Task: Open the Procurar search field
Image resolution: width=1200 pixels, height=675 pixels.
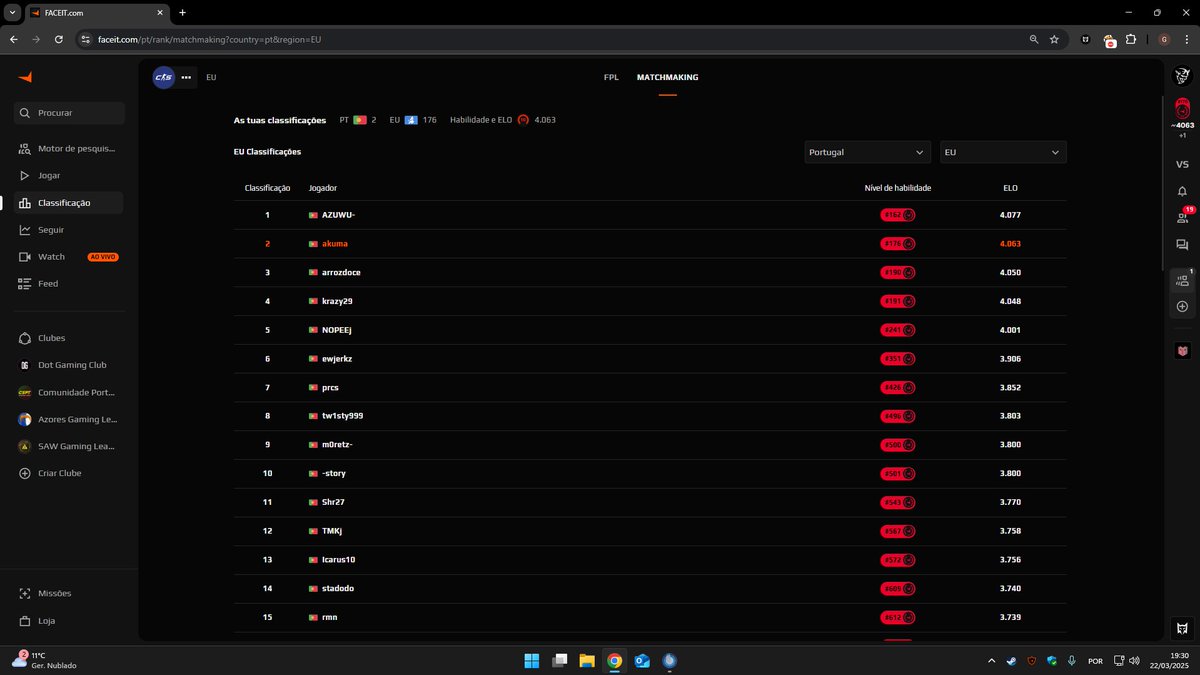Action: click(x=70, y=113)
